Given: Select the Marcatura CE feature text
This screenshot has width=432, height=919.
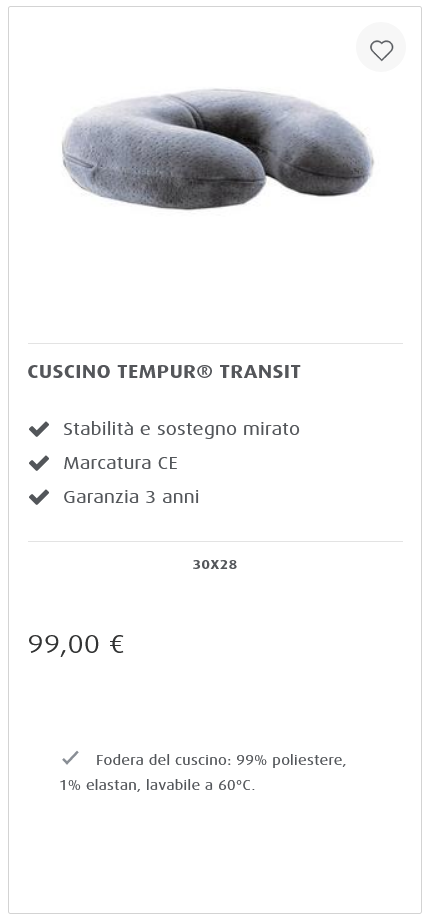Looking at the screenshot, I should pos(120,463).
